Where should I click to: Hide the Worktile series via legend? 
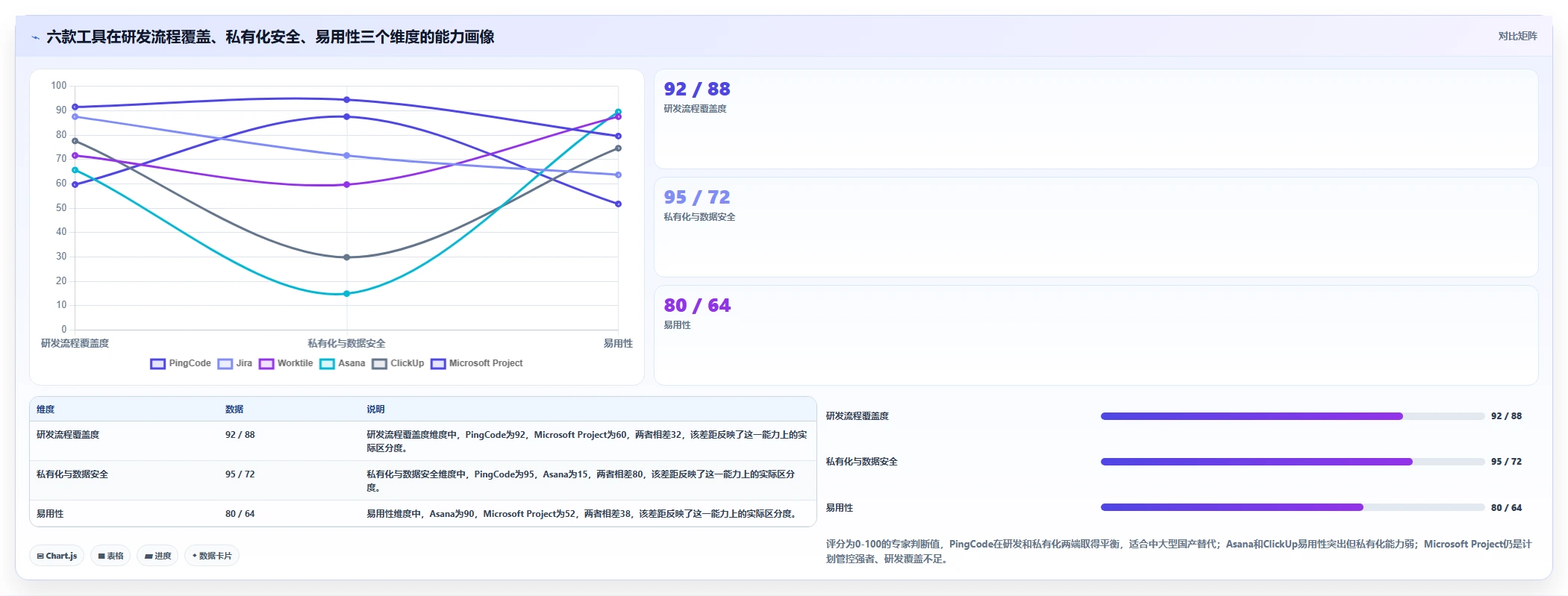point(286,363)
